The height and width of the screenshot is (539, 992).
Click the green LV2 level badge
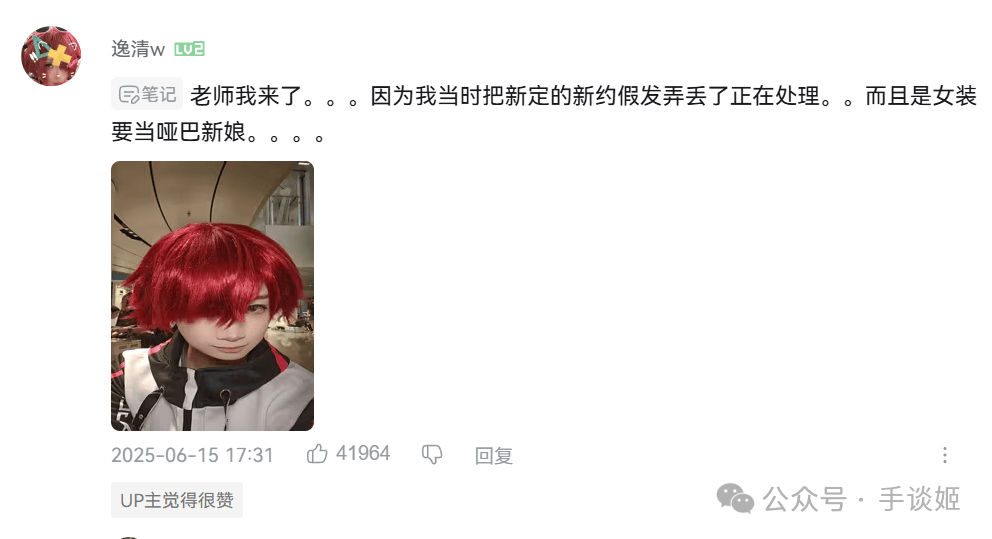click(189, 49)
